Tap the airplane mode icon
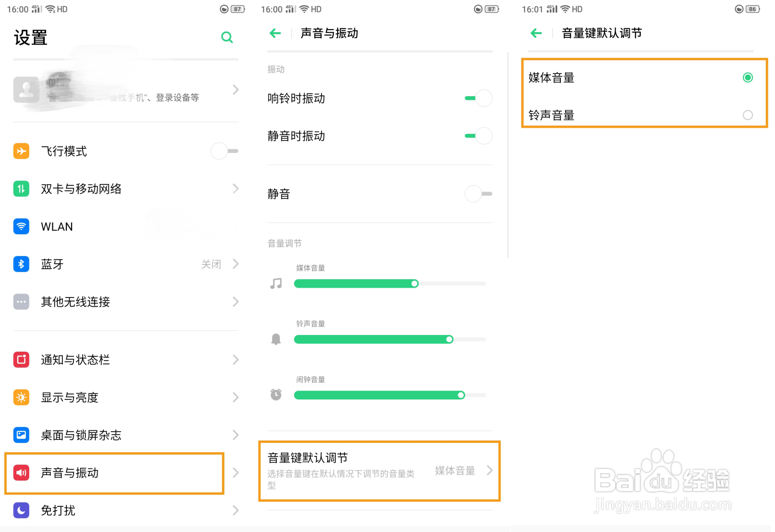Screen dimensions: 775x532 coord(21,151)
